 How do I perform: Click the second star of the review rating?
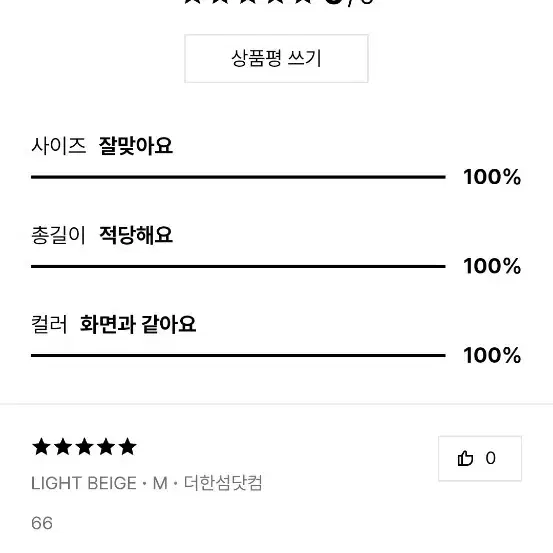click(x=63, y=447)
